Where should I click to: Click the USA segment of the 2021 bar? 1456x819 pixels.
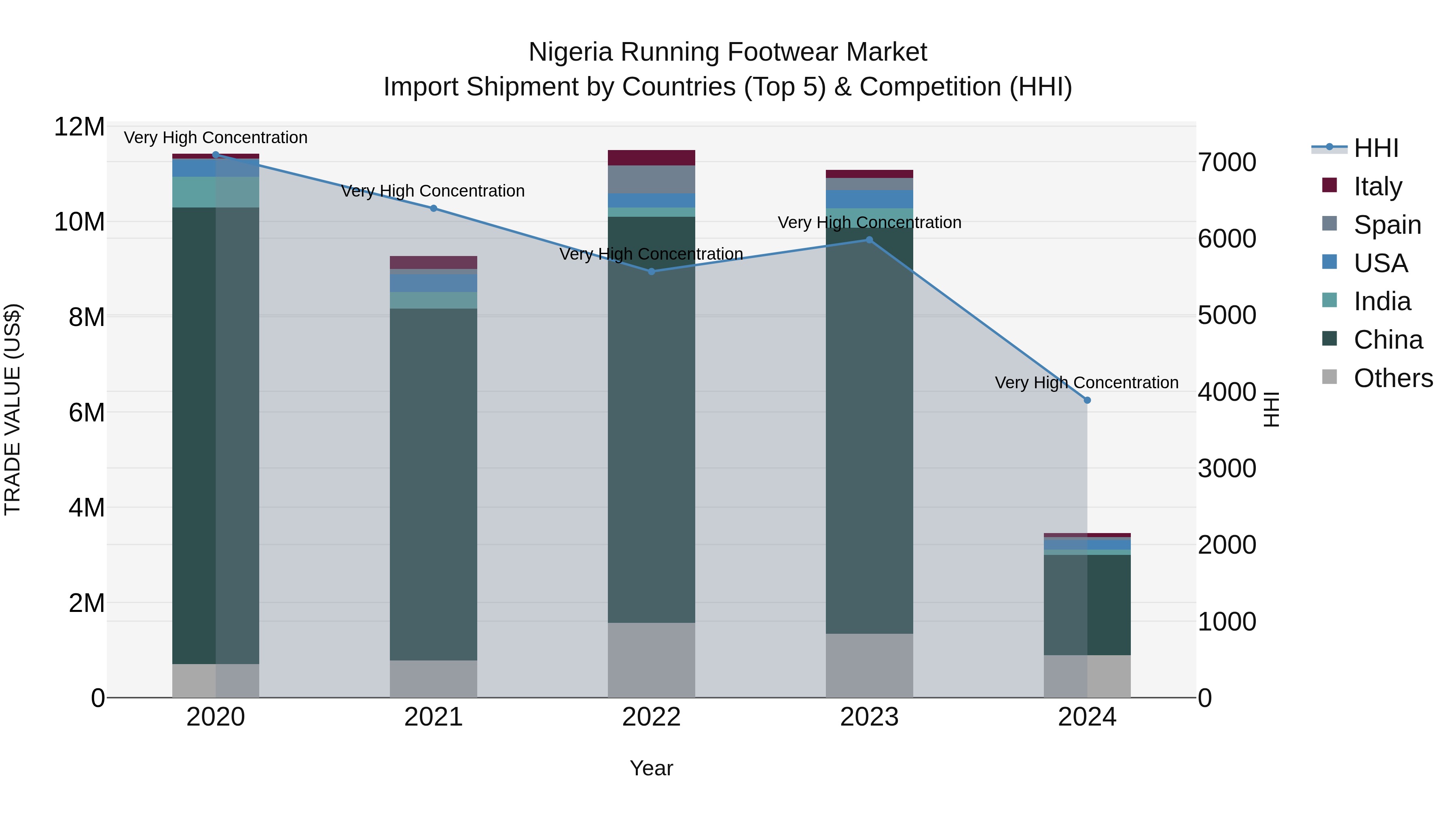tap(434, 283)
